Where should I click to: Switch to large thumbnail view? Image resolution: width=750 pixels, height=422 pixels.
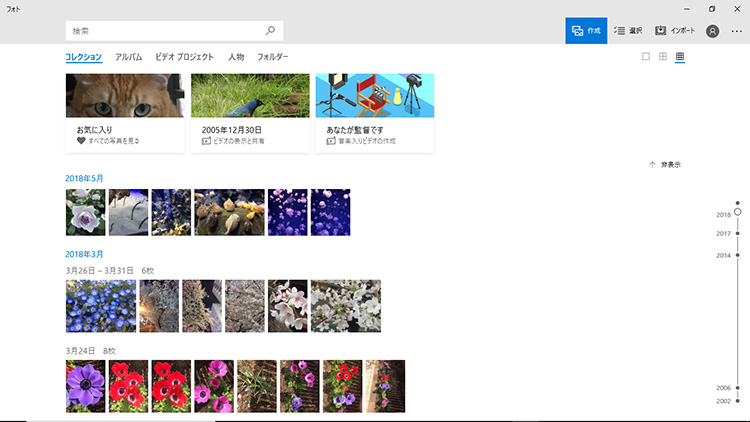[x=646, y=57]
